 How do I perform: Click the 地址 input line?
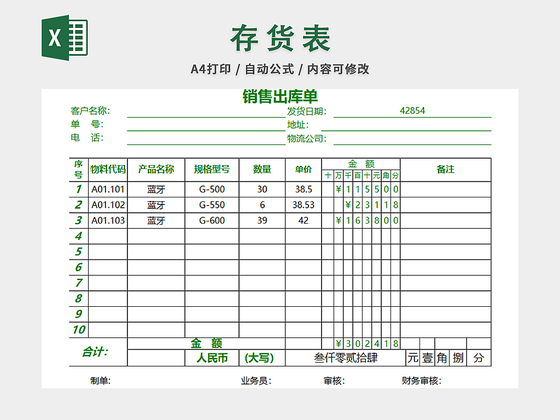406,125
